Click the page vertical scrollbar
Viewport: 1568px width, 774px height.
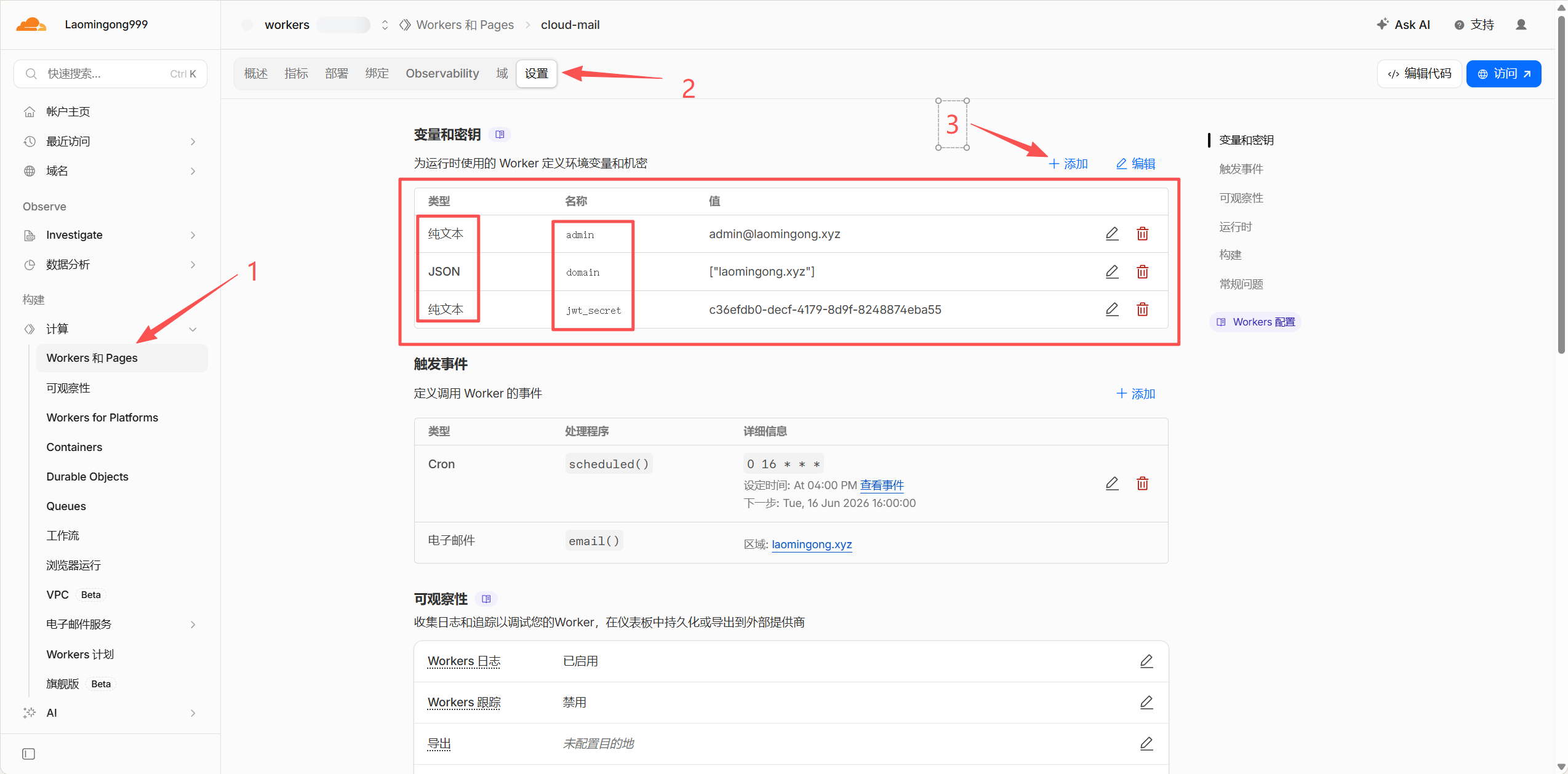tap(1561, 185)
